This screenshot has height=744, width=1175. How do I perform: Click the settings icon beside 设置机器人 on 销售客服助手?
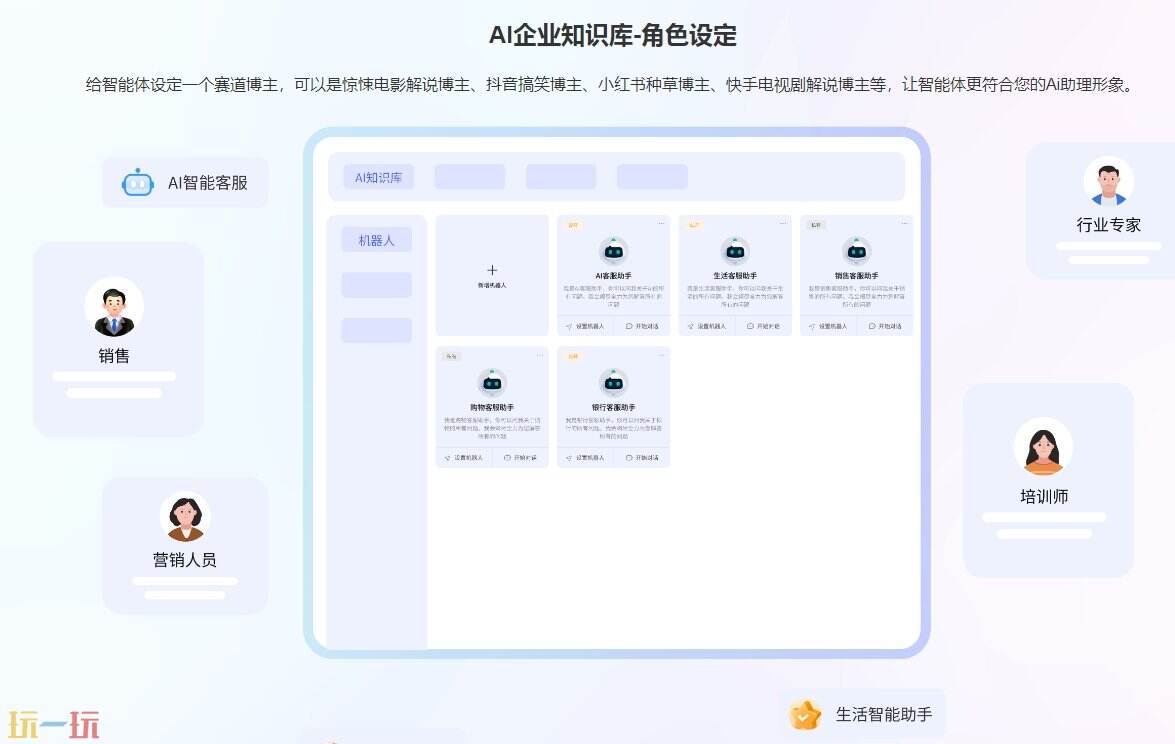coord(812,325)
